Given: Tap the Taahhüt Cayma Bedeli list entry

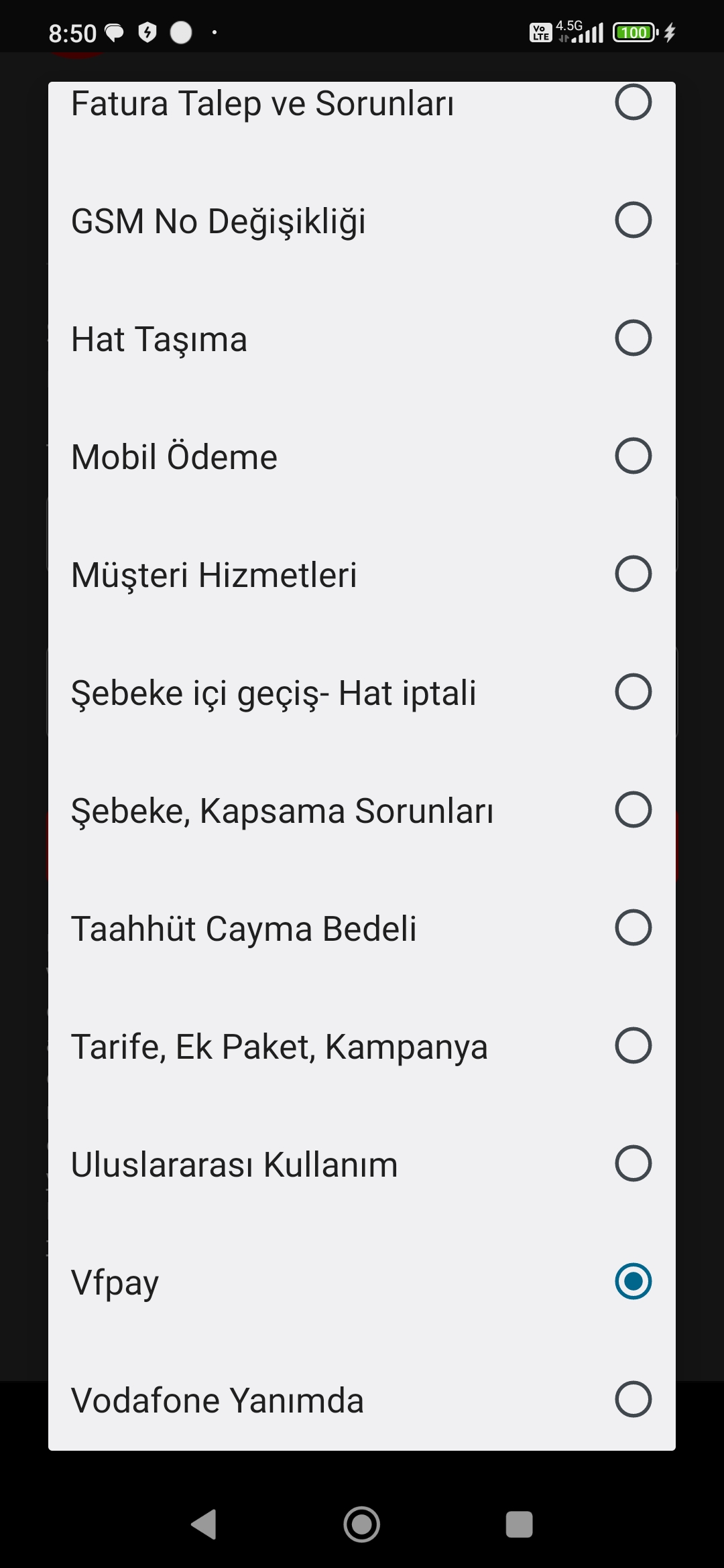Looking at the screenshot, I should pyautogui.click(x=362, y=927).
